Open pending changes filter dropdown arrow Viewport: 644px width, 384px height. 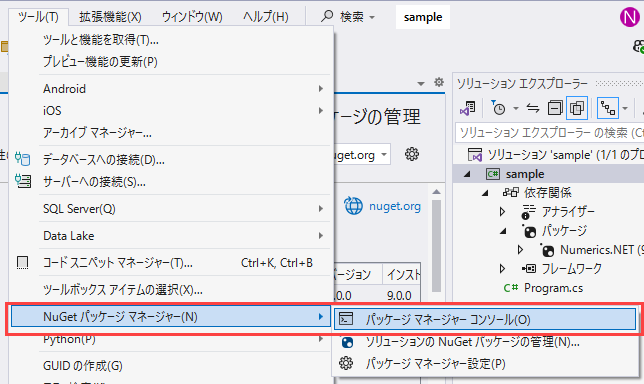point(516,108)
